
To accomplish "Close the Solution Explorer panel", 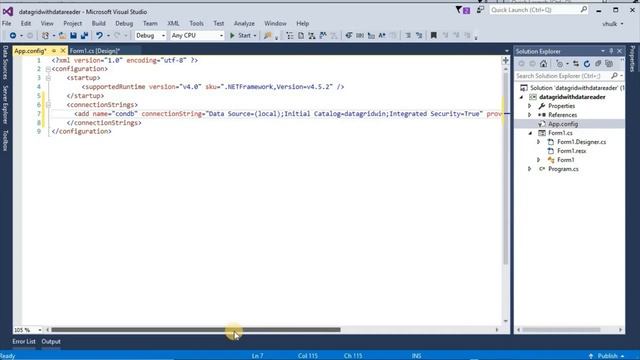I will 620,51.
